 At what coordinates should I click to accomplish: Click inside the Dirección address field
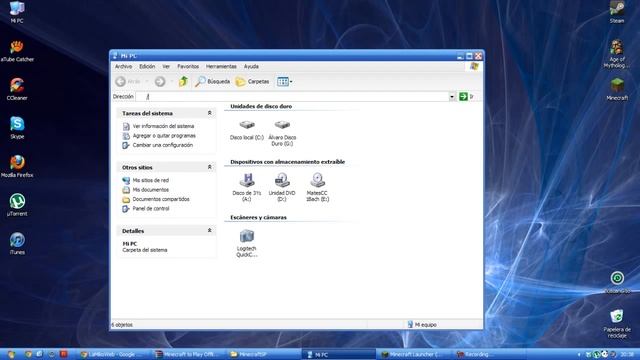292,97
